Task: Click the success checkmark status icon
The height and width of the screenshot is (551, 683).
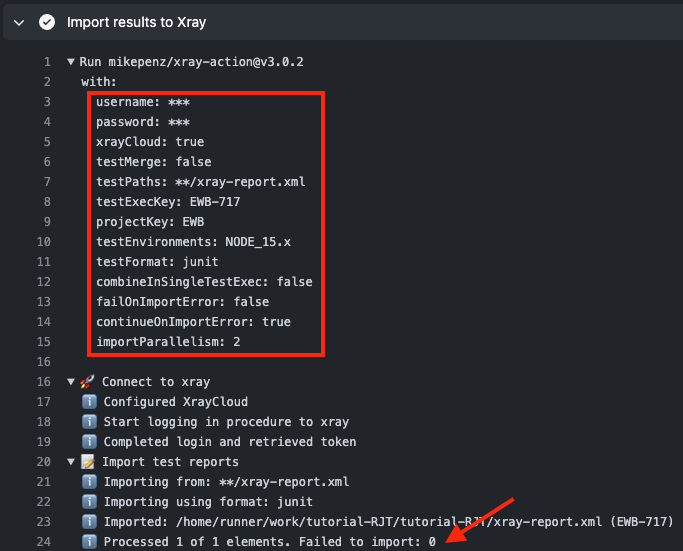Action: coord(47,22)
